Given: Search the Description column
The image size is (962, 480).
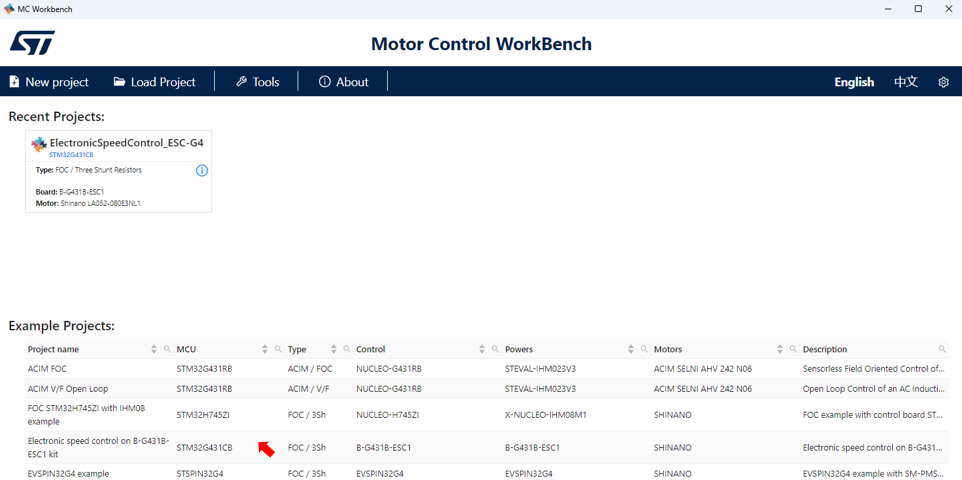Looking at the screenshot, I should click(942, 349).
